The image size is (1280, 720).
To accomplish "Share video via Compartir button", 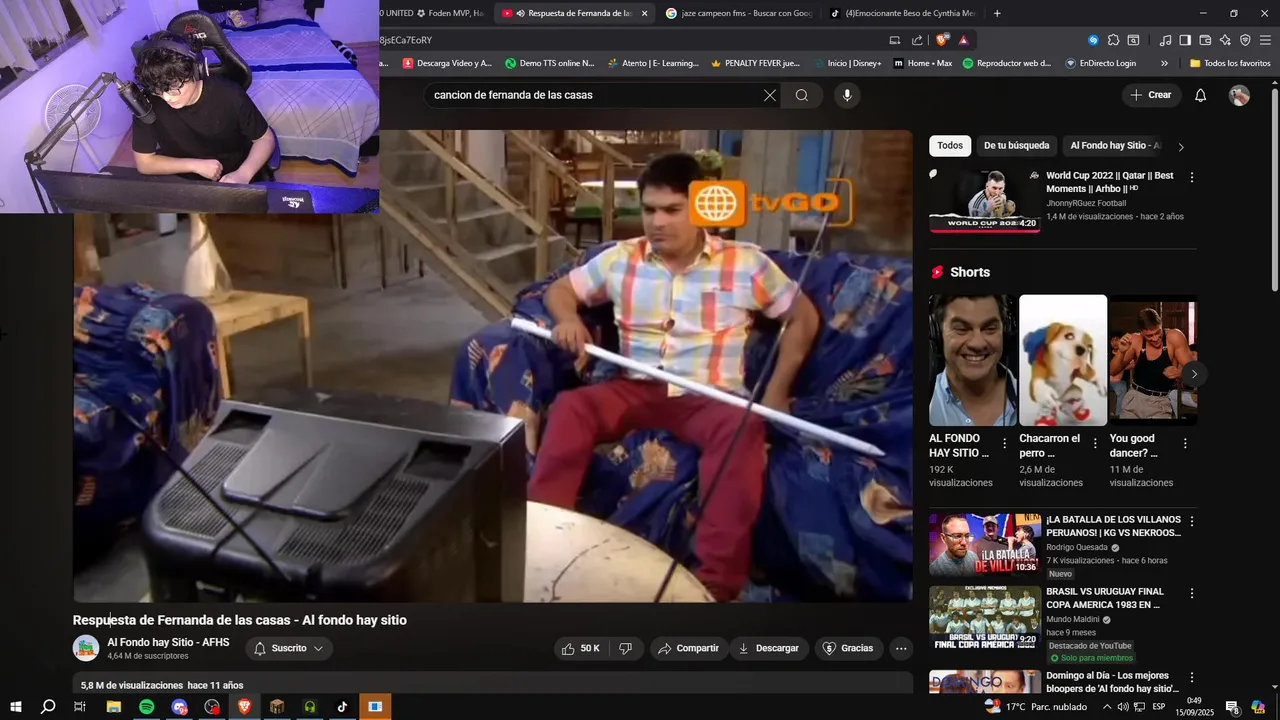I will coord(688,648).
